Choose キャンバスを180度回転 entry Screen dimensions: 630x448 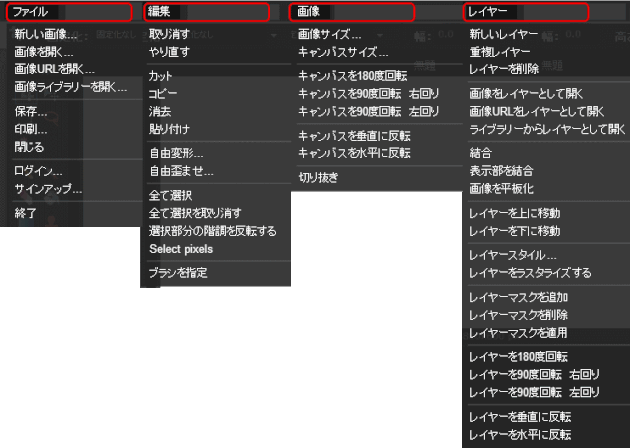pos(353,76)
